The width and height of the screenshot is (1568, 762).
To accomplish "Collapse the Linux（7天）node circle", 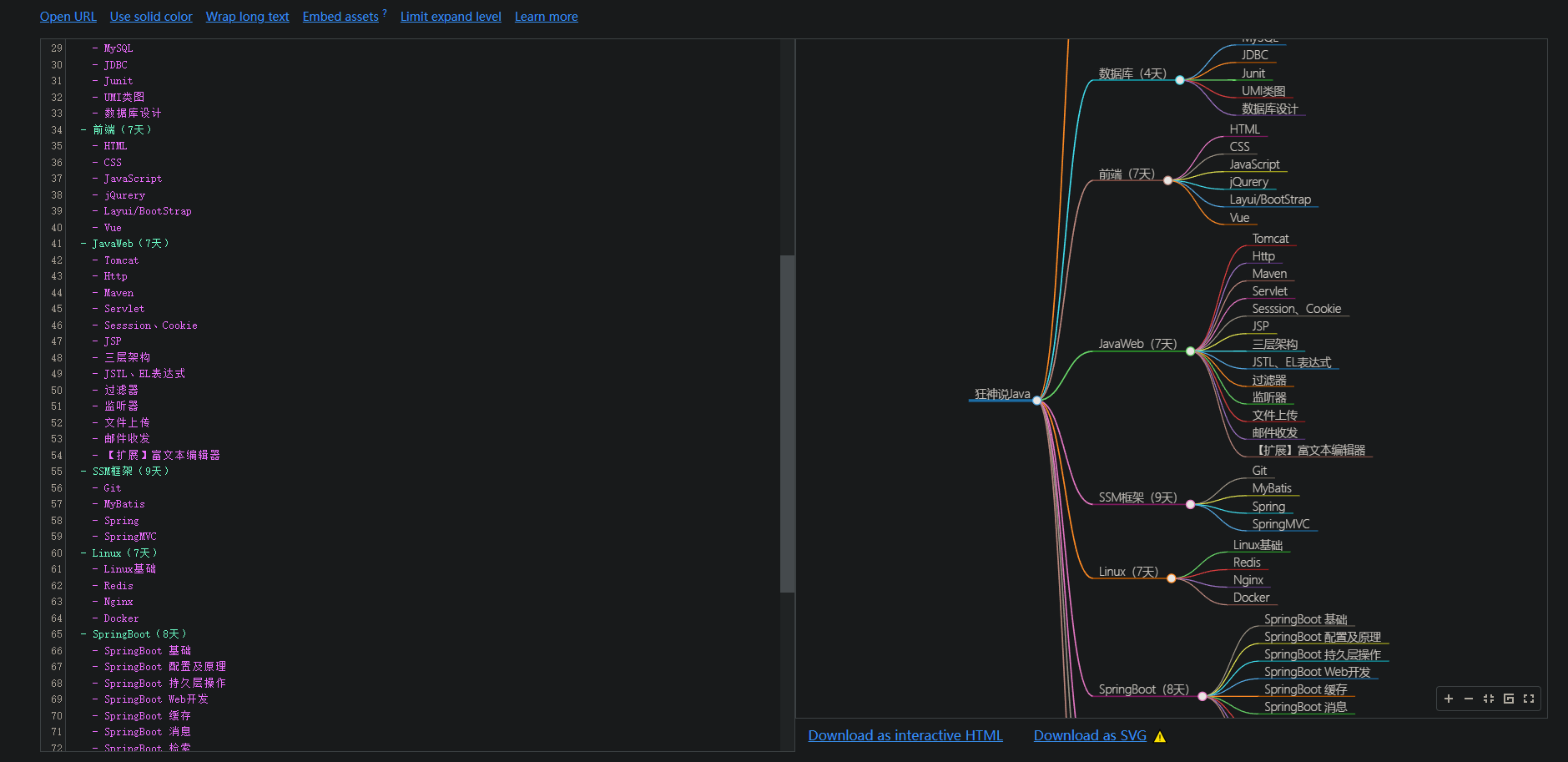I will pyautogui.click(x=1172, y=578).
